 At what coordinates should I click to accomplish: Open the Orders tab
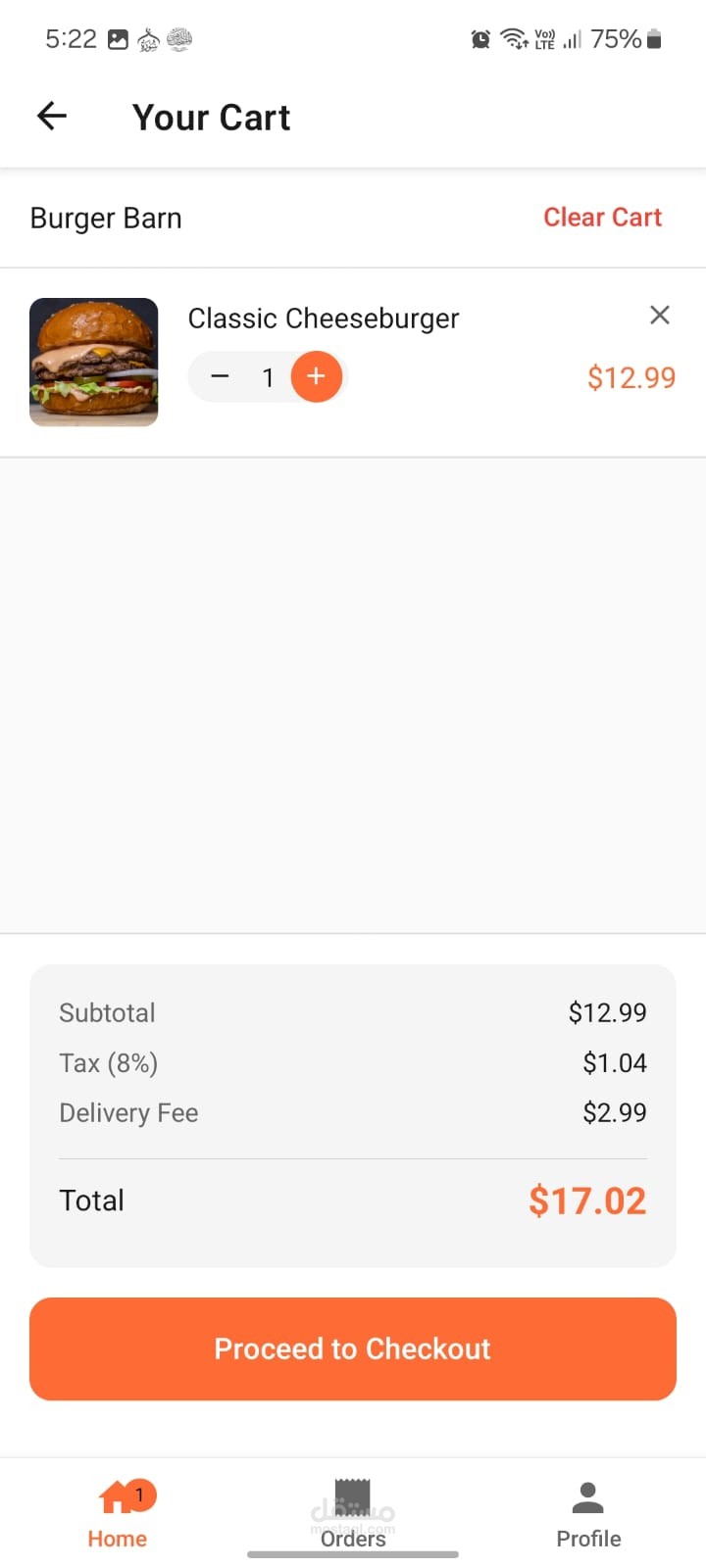click(353, 1514)
